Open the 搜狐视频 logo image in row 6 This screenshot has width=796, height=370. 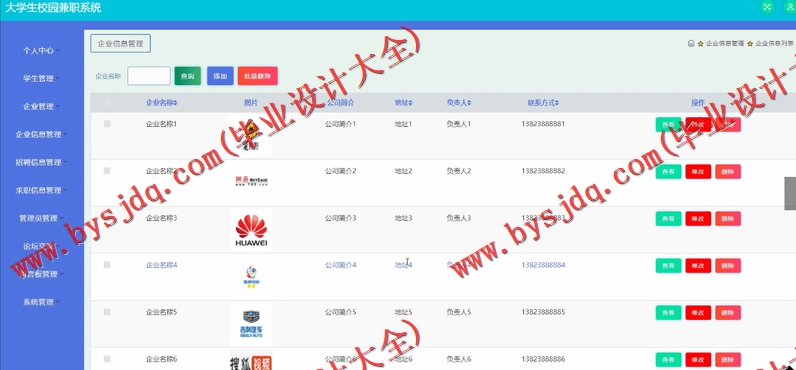coord(251,360)
